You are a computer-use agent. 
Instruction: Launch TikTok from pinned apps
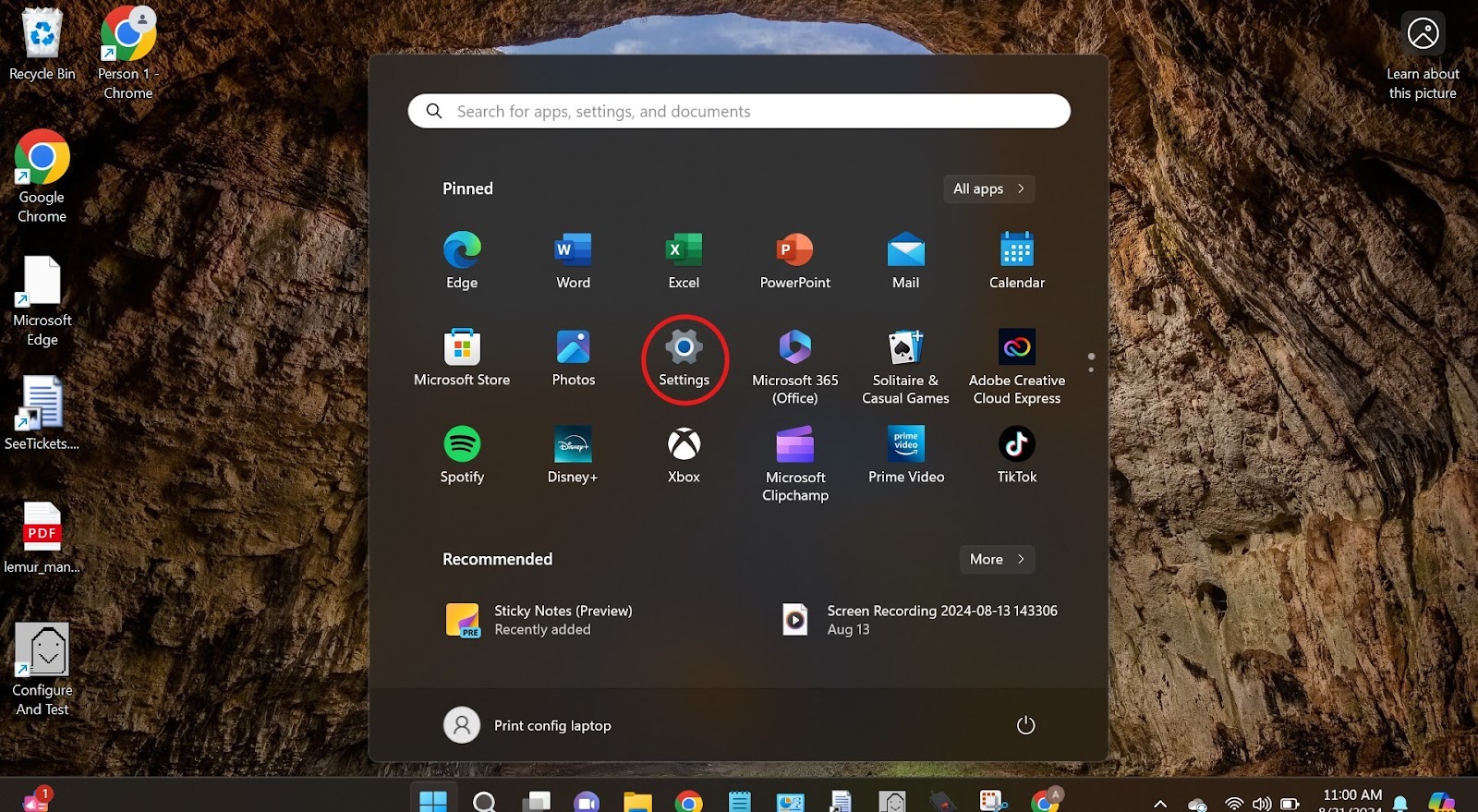pos(1017,454)
